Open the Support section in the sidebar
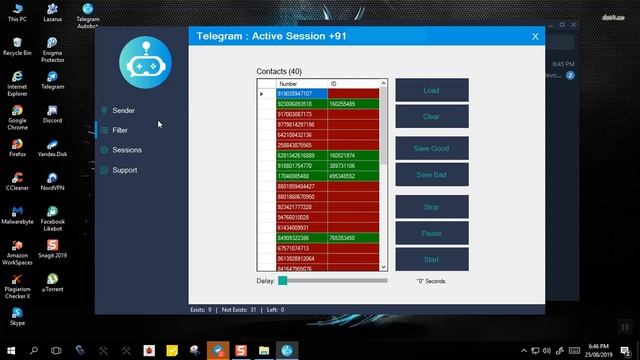This screenshot has width=640, height=360. (124, 170)
